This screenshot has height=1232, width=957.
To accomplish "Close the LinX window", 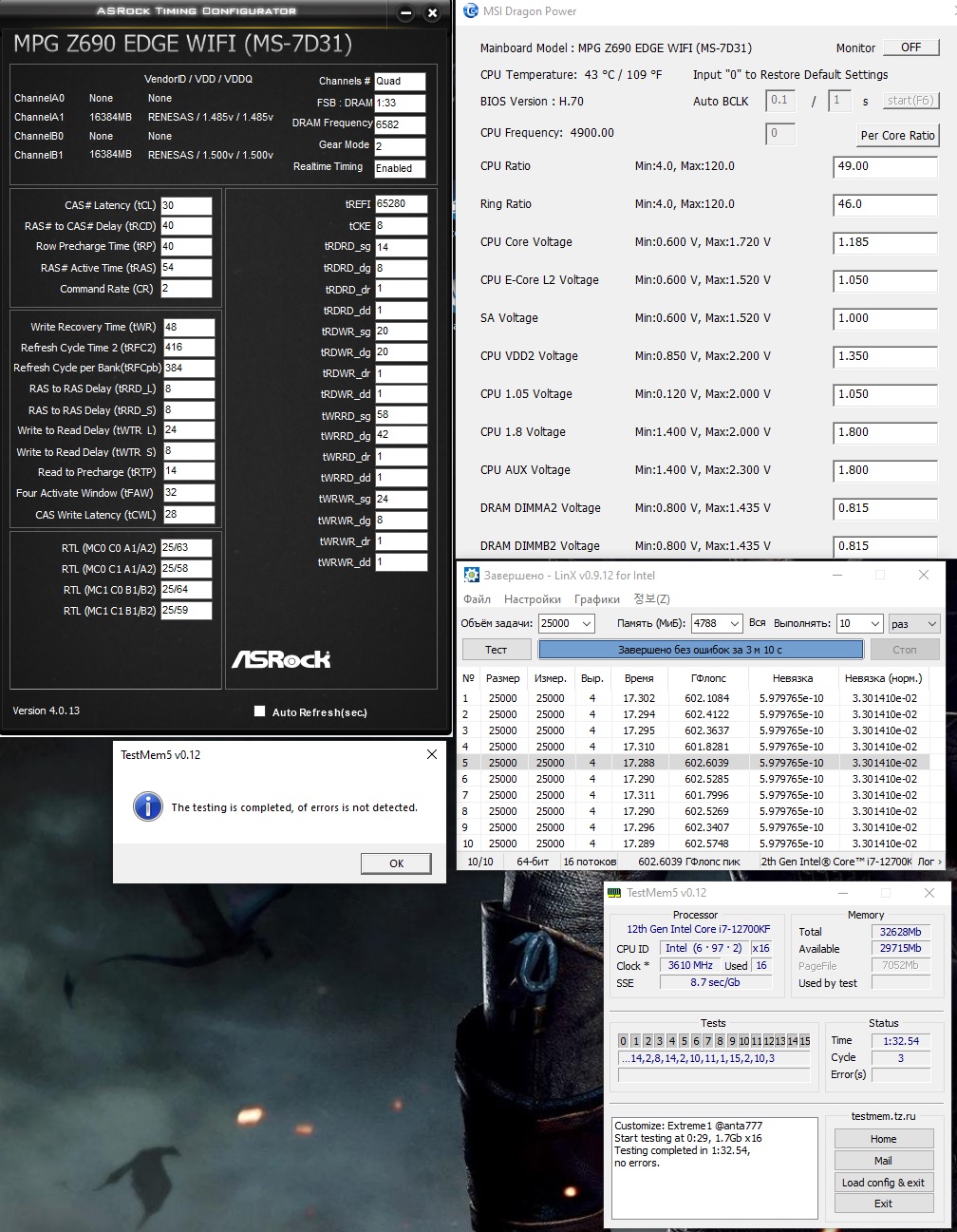I will [x=923, y=575].
